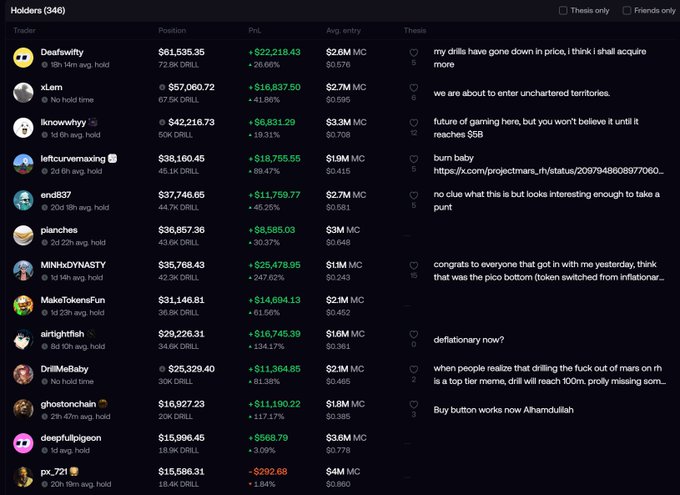Like airtightfish's thesis with the heart

pyautogui.click(x=414, y=334)
